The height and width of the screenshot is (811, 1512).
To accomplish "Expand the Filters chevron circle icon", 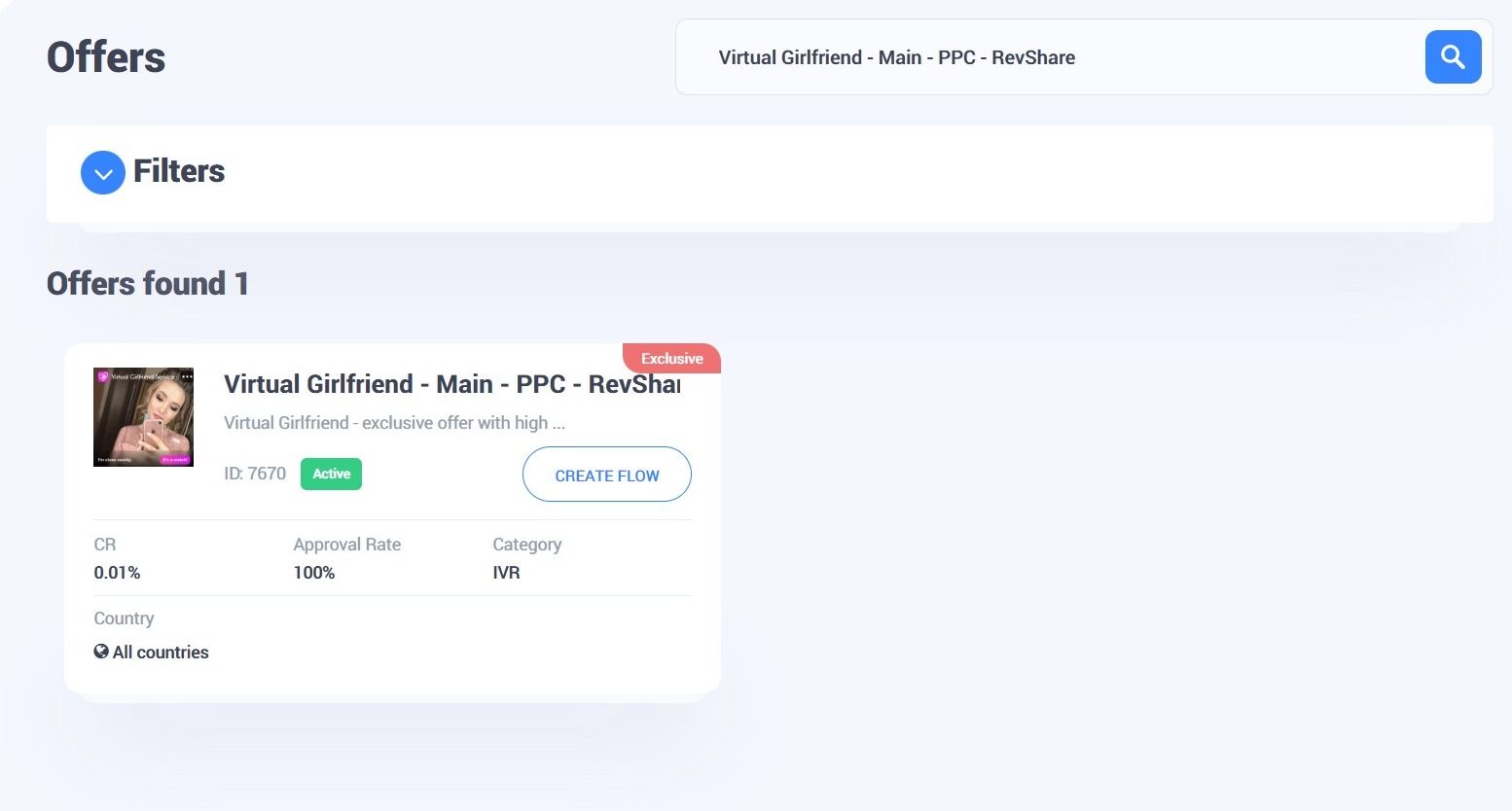I will 102,173.
